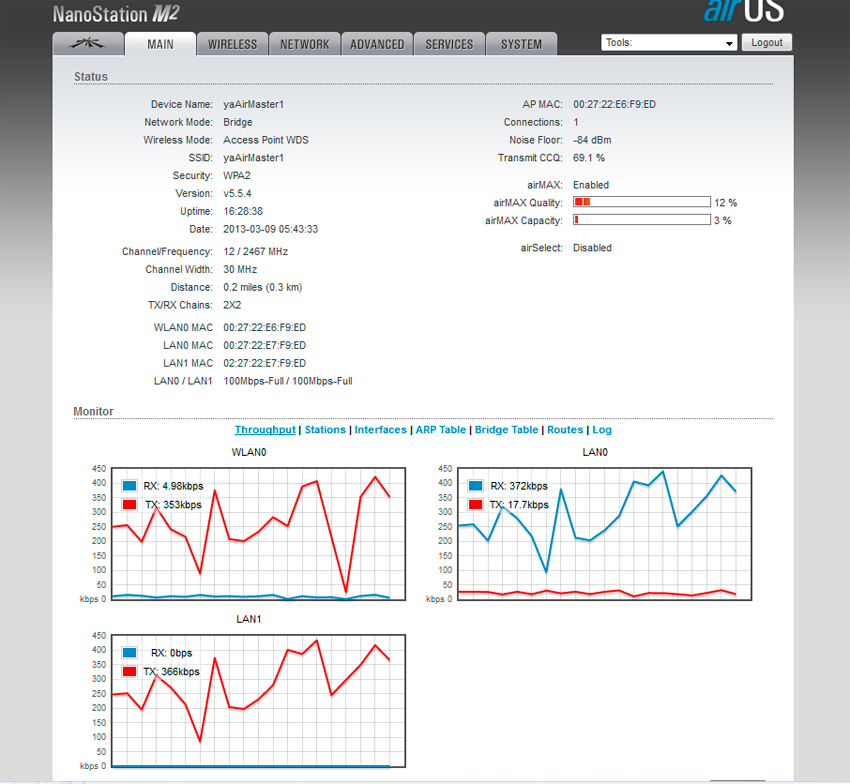The height and width of the screenshot is (784, 850).
Task: Open the SERVICES tab
Action: (449, 44)
